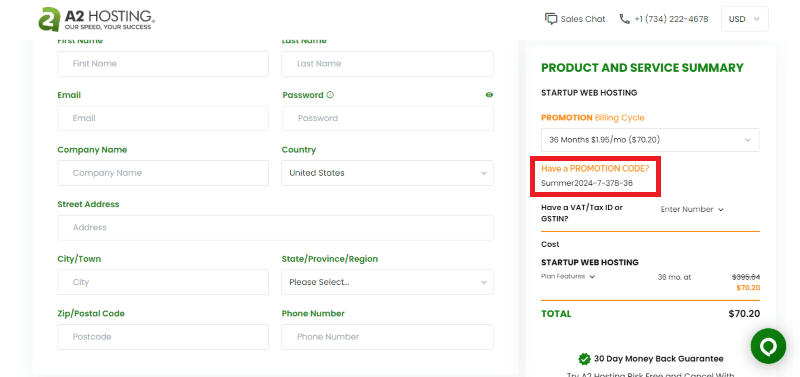Click the orange $70.20 discounted price
Viewport: 800px width, 377px height.
748,288
